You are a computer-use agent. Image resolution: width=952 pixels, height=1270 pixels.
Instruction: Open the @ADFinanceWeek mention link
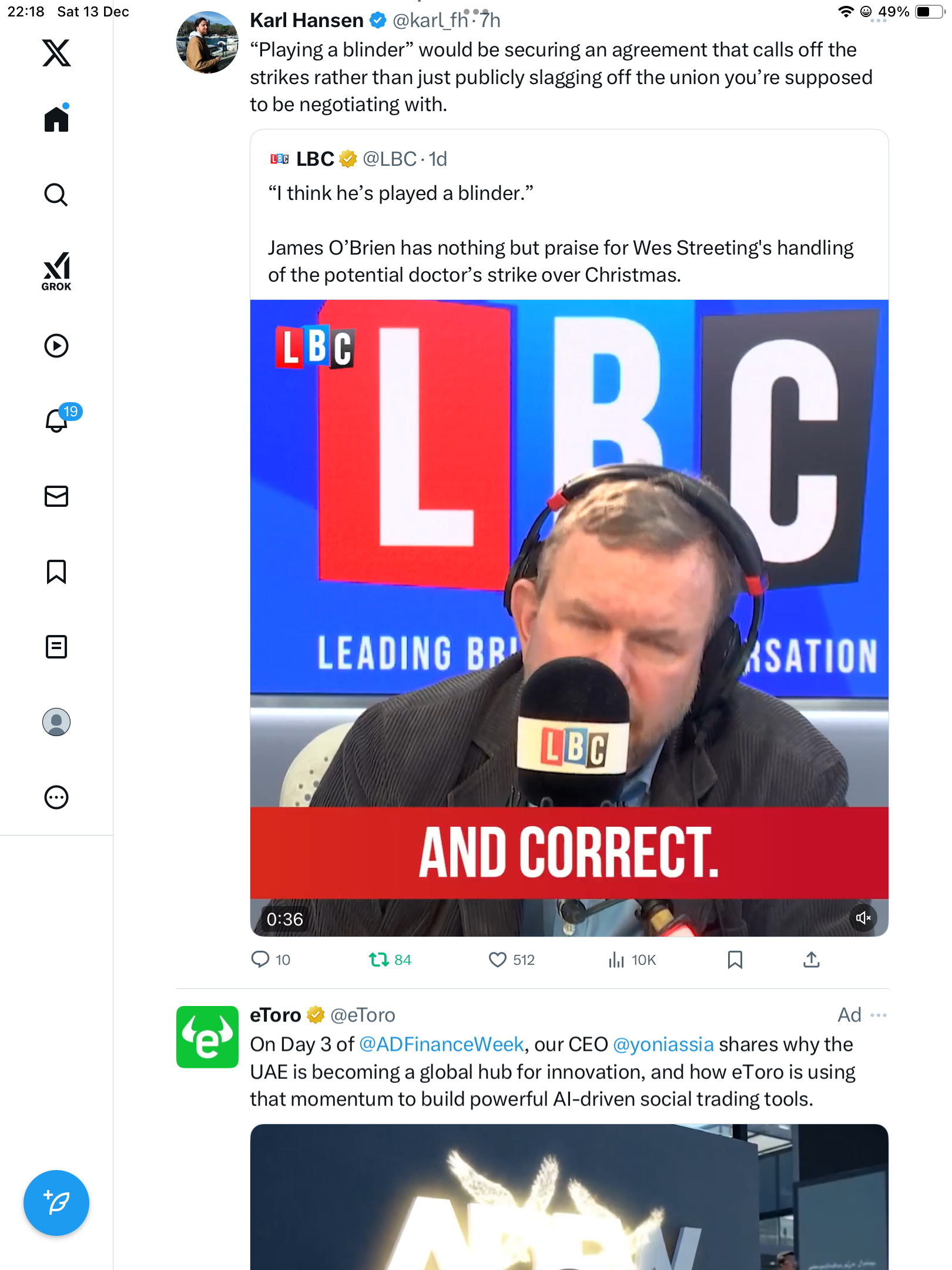441,1044
